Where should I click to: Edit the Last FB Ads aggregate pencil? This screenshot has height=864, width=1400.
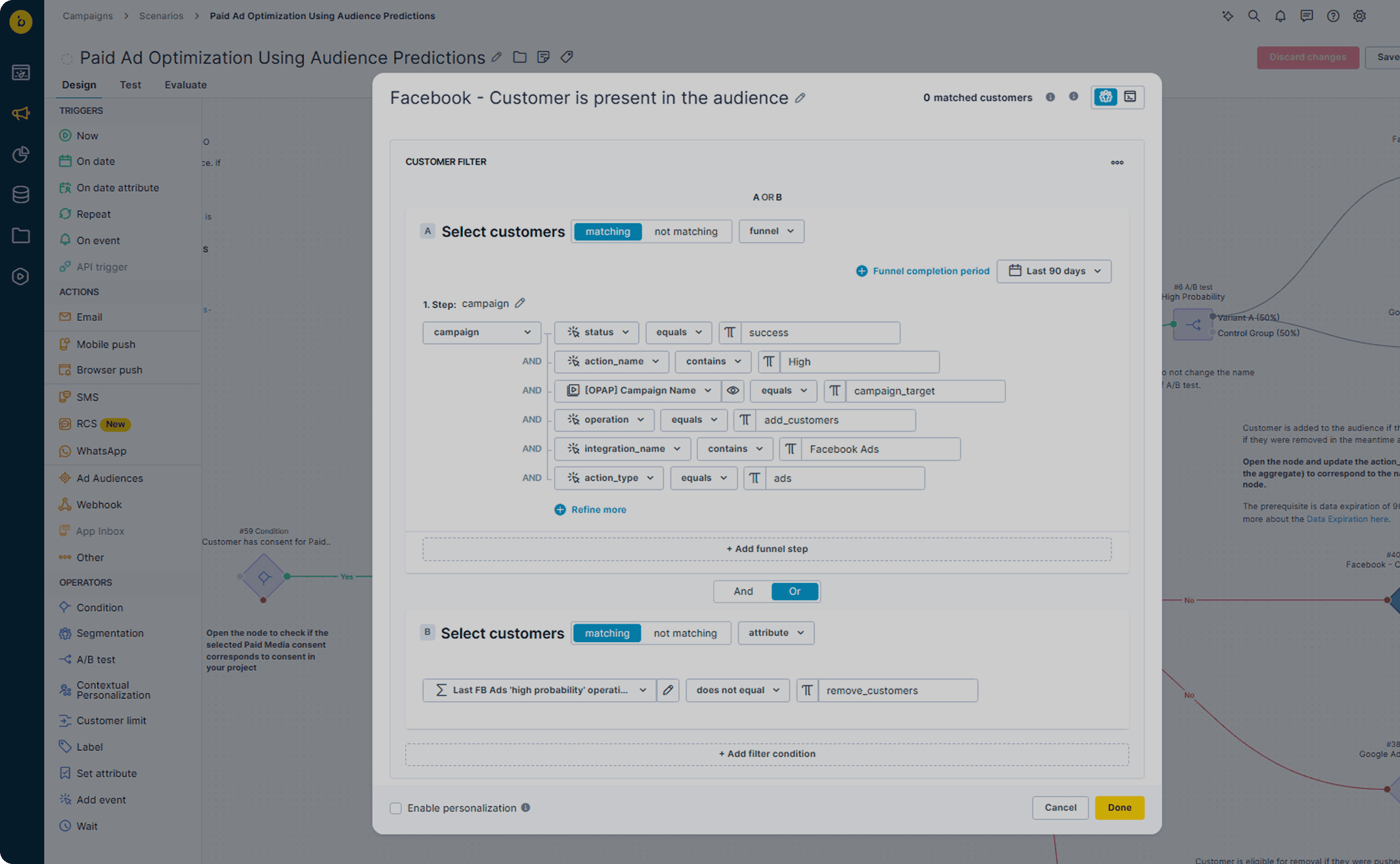(668, 690)
